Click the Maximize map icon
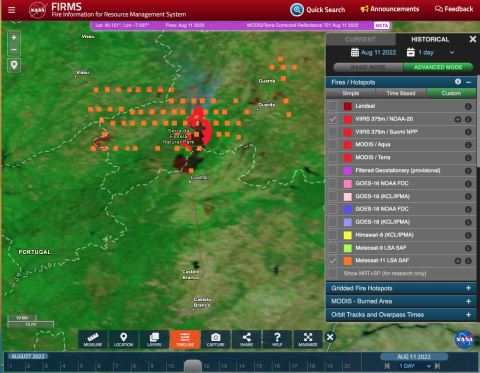Viewport: 480px width, 373px height. coord(308,339)
